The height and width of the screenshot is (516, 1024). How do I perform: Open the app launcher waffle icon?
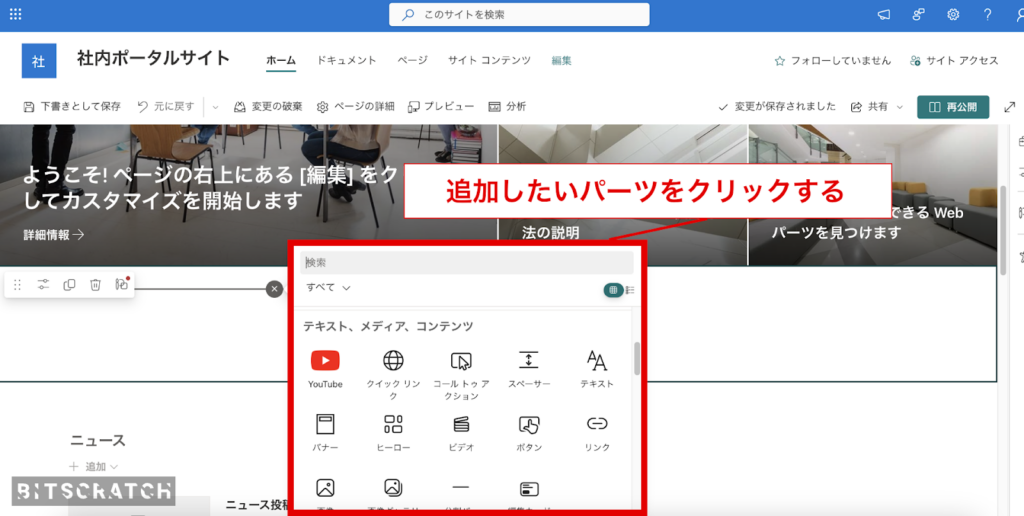coord(16,15)
